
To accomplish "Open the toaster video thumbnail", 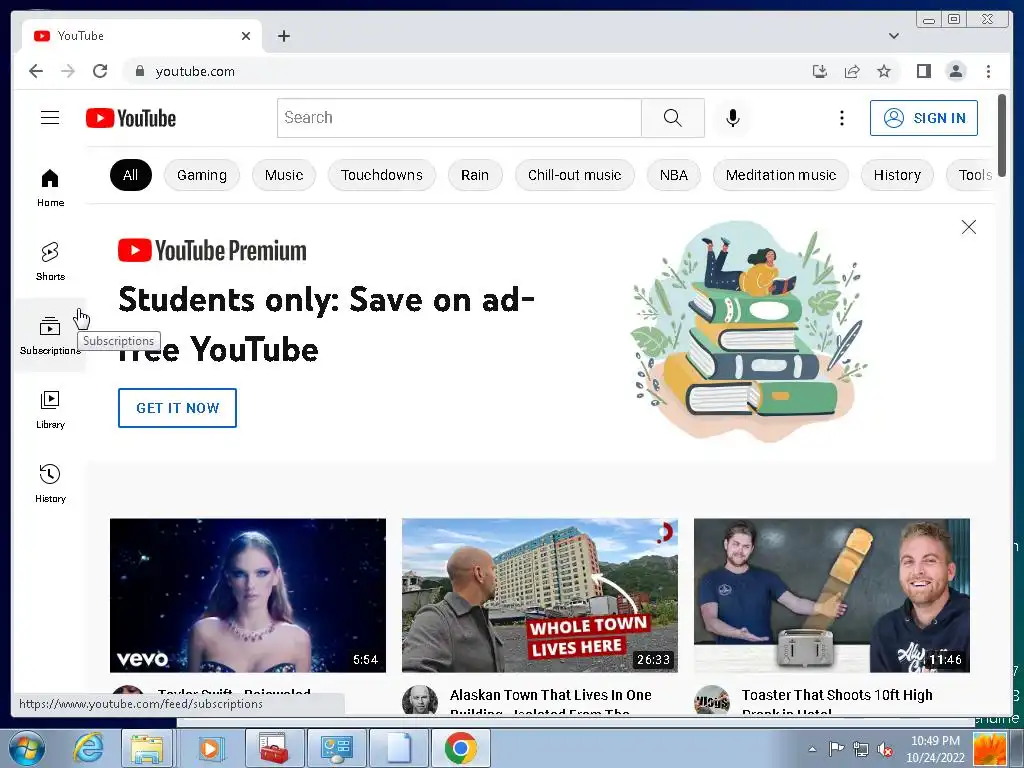I will coord(831,595).
